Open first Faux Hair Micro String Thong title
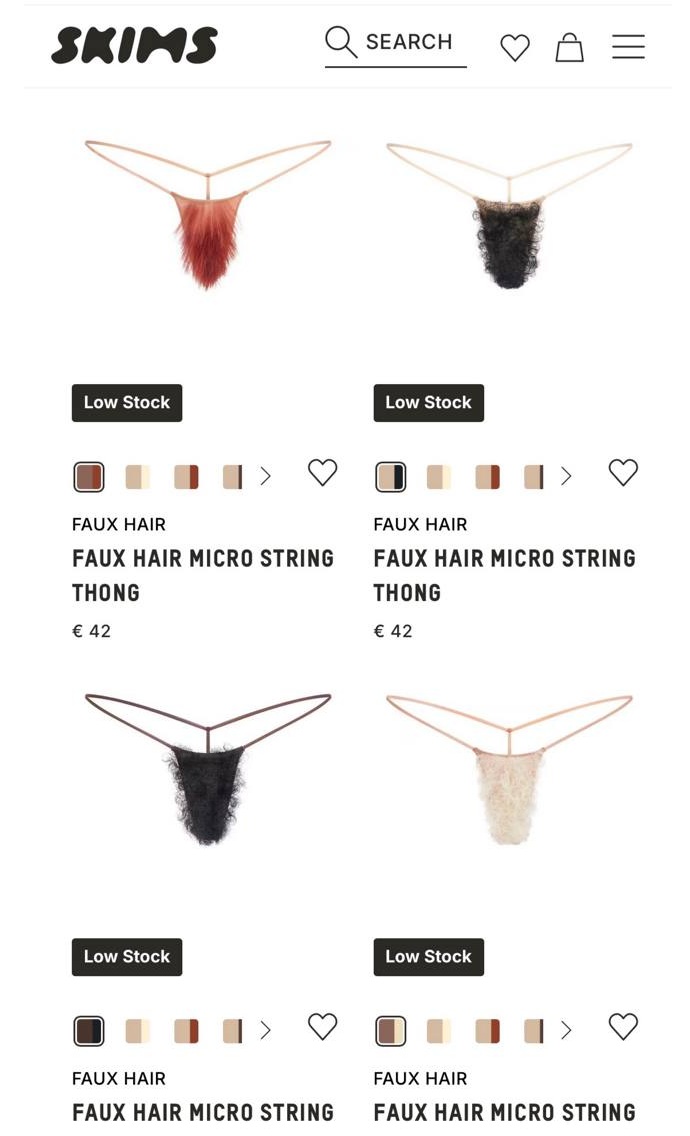Screen dimensions: 690x1136 (x=203, y=575)
